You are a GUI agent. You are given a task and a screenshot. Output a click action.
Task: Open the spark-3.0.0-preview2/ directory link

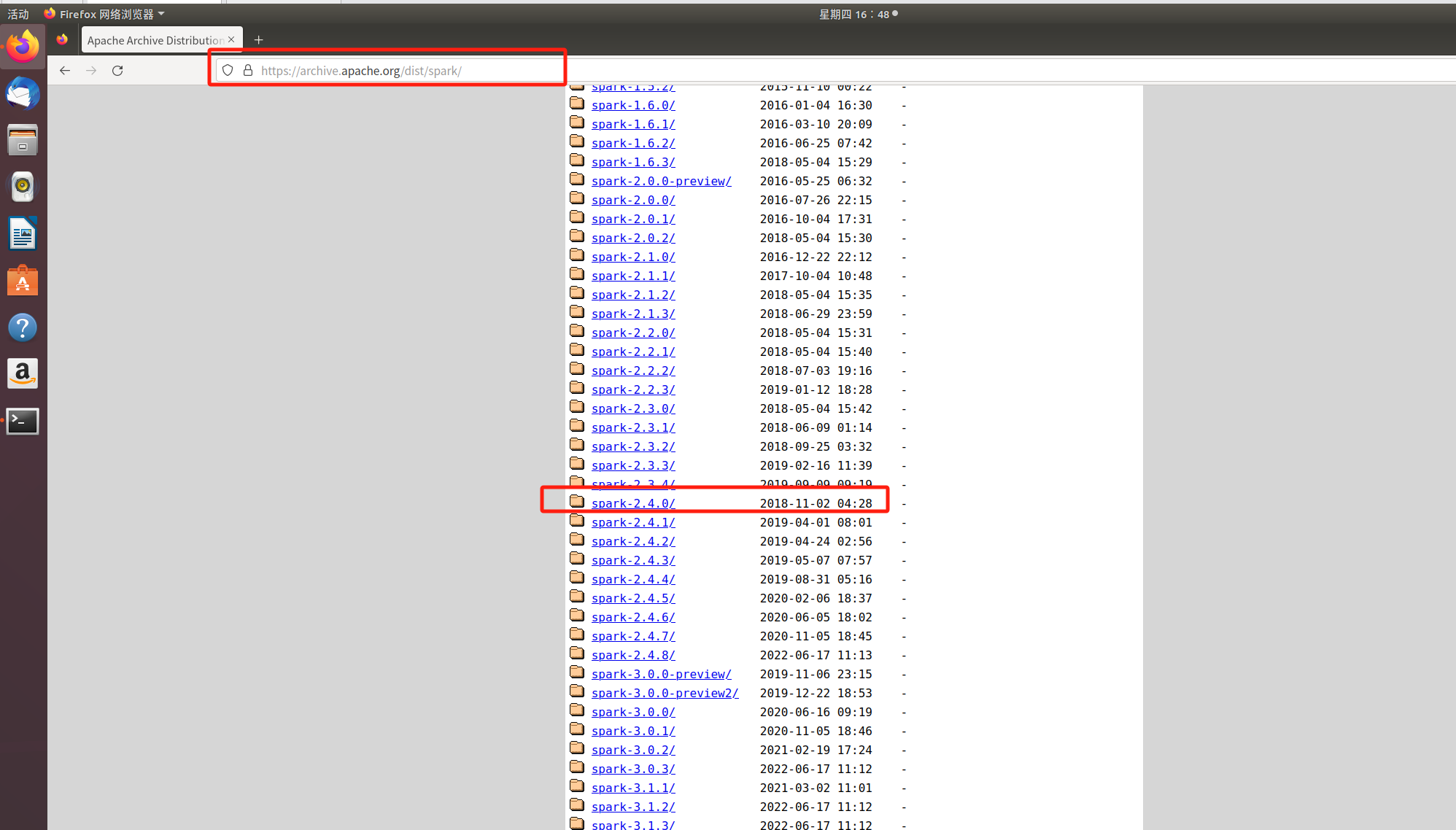(x=665, y=693)
